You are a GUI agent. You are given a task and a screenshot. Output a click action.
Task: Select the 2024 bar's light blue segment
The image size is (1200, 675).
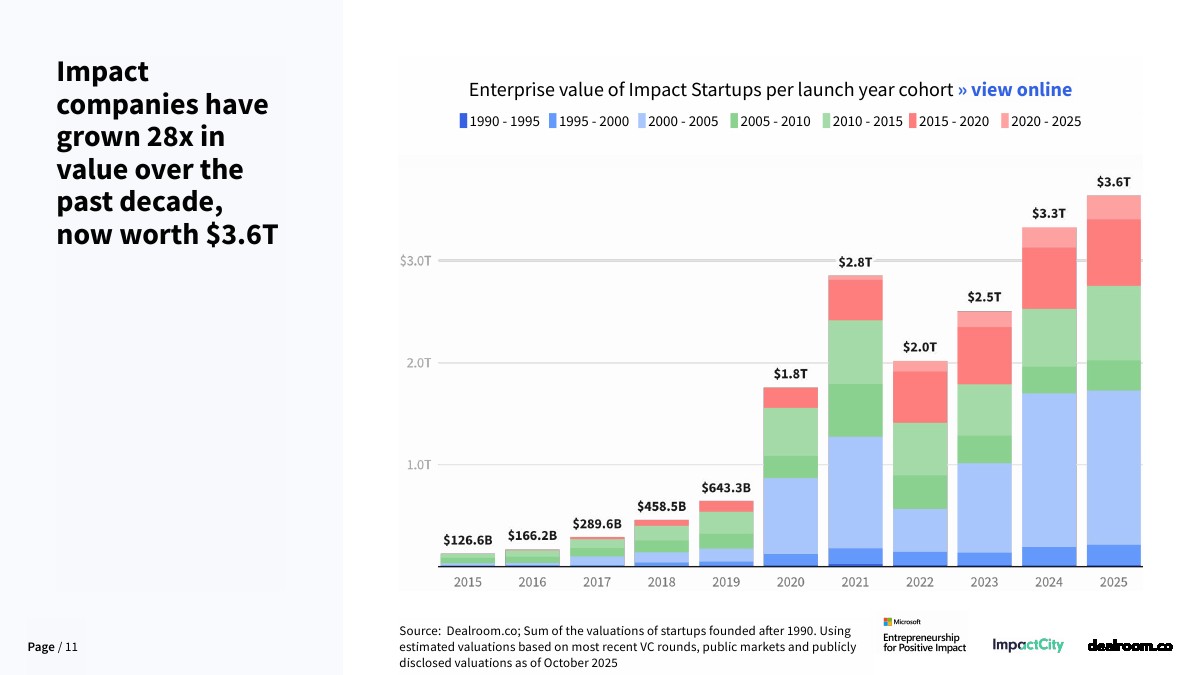pos(1048,470)
